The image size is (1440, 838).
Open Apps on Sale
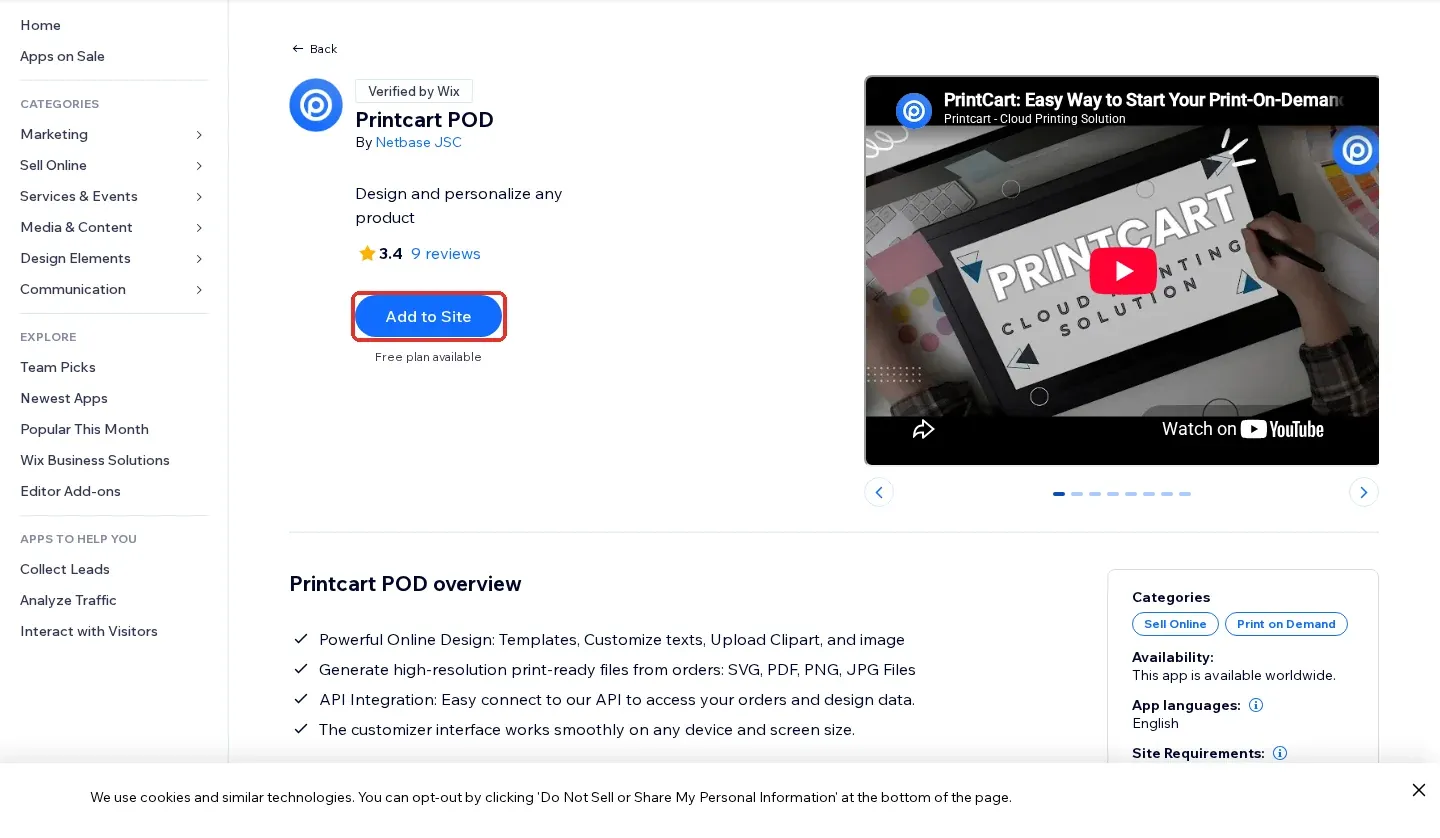point(62,56)
